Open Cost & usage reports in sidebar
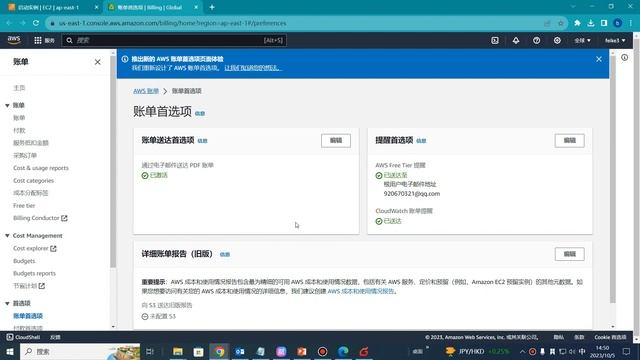The image size is (640, 360). [x=41, y=168]
